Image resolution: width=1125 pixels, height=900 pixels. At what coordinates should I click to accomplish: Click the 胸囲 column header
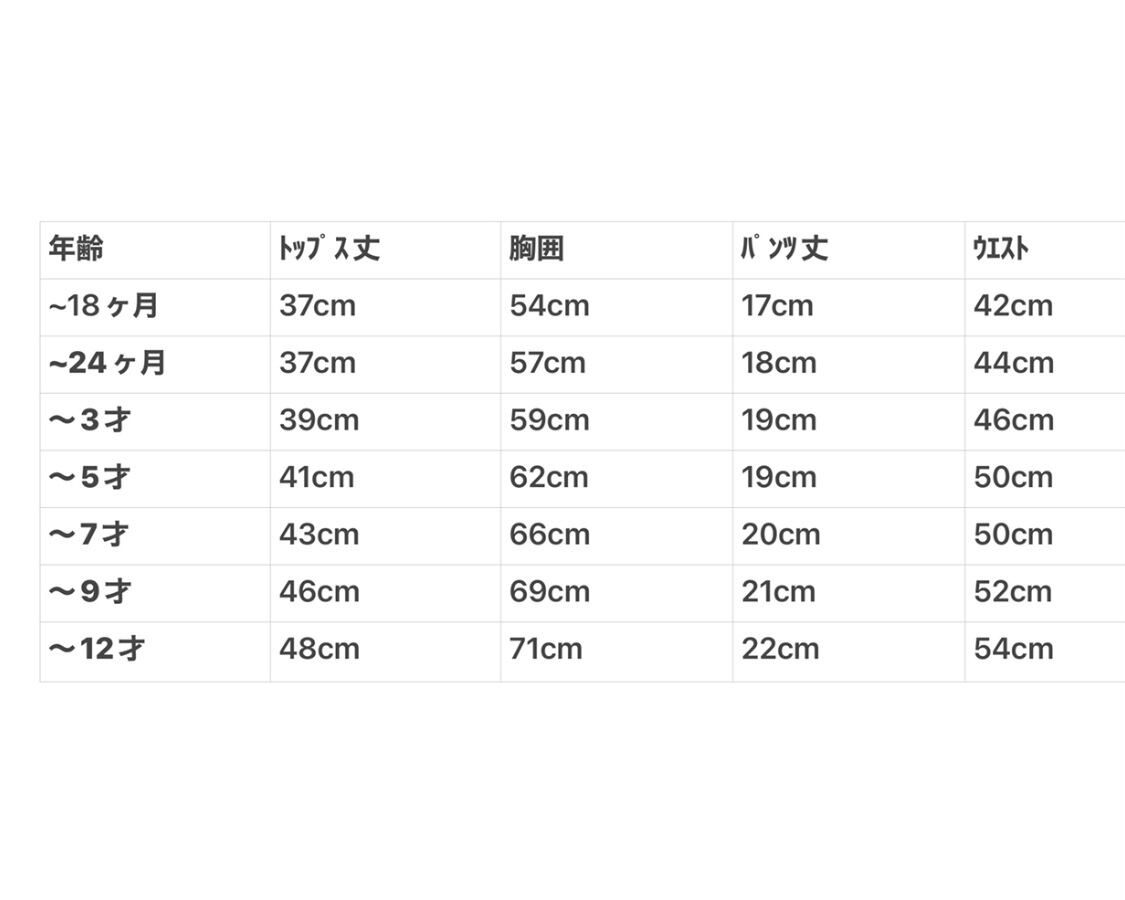point(536,249)
